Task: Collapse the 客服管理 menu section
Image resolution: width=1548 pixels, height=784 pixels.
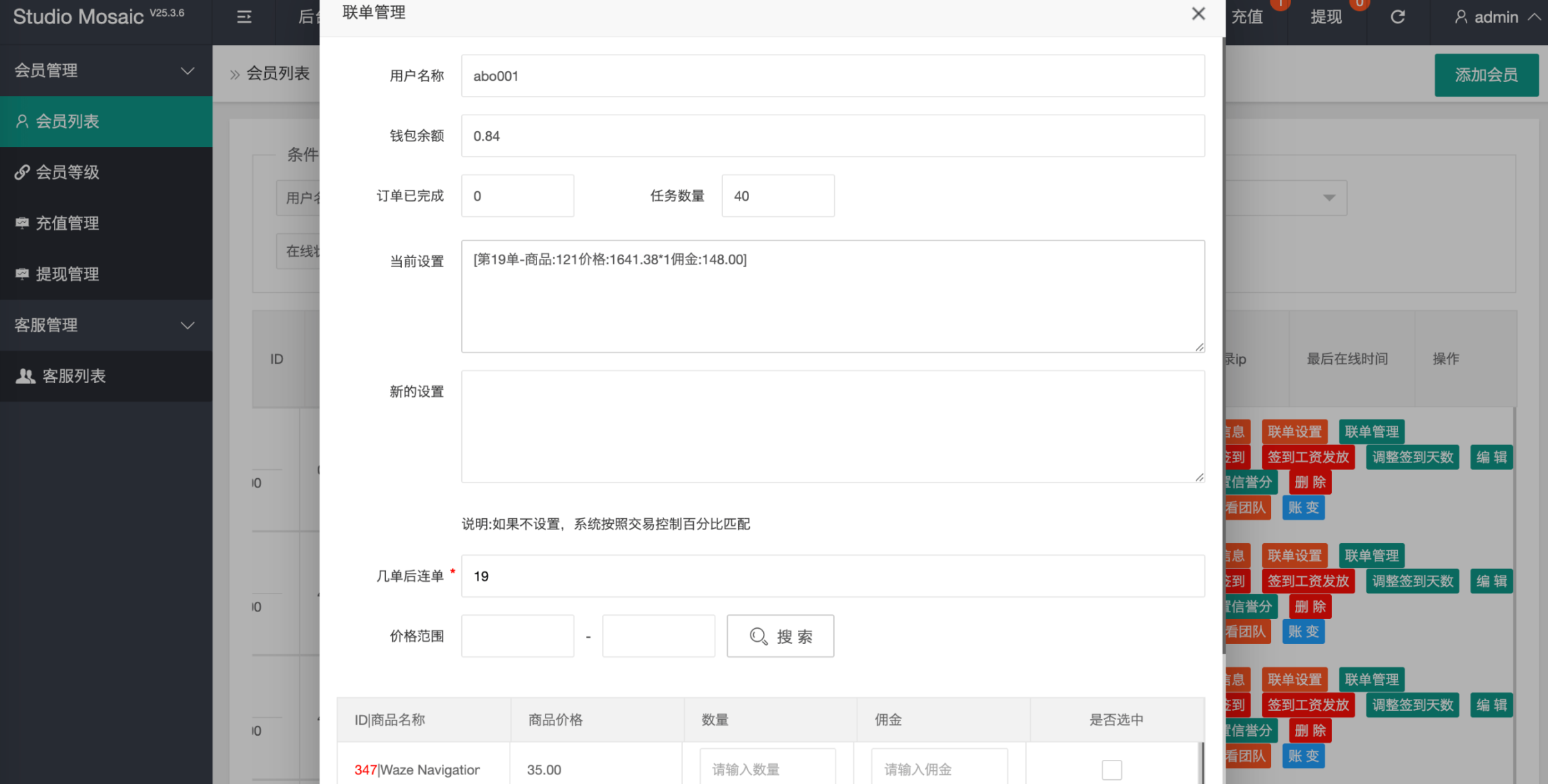Action: coord(187,325)
